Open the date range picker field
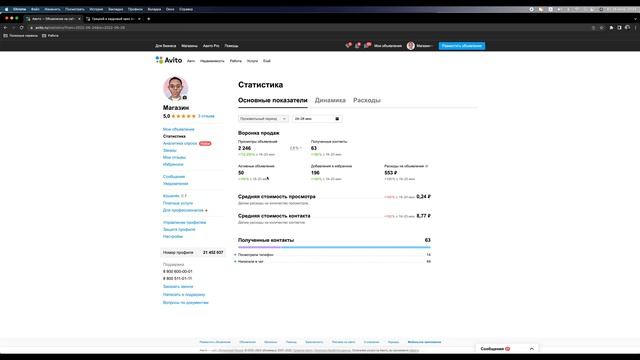The image size is (640, 360). (x=317, y=119)
